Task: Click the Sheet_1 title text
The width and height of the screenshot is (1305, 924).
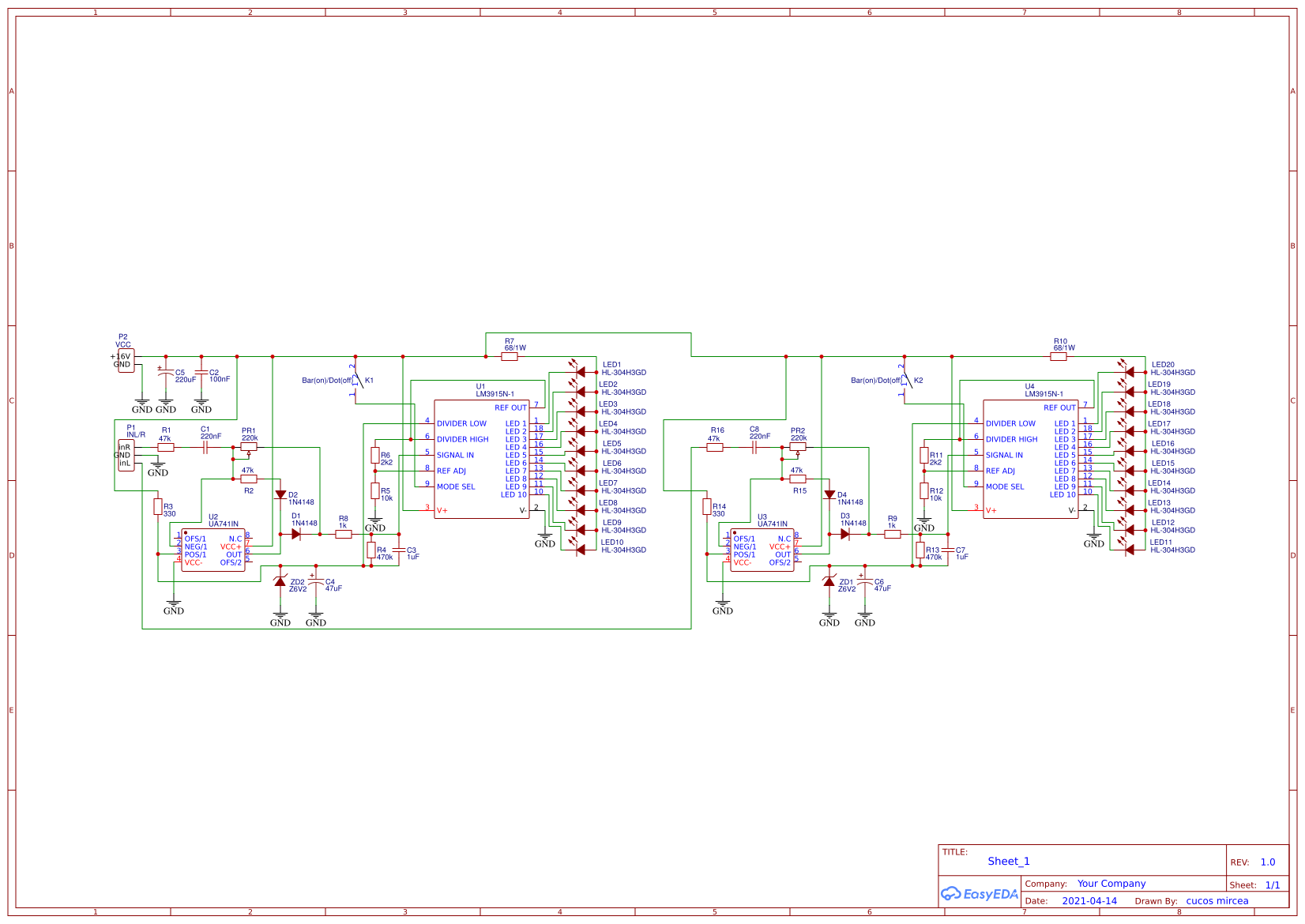Action: coord(1009,862)
